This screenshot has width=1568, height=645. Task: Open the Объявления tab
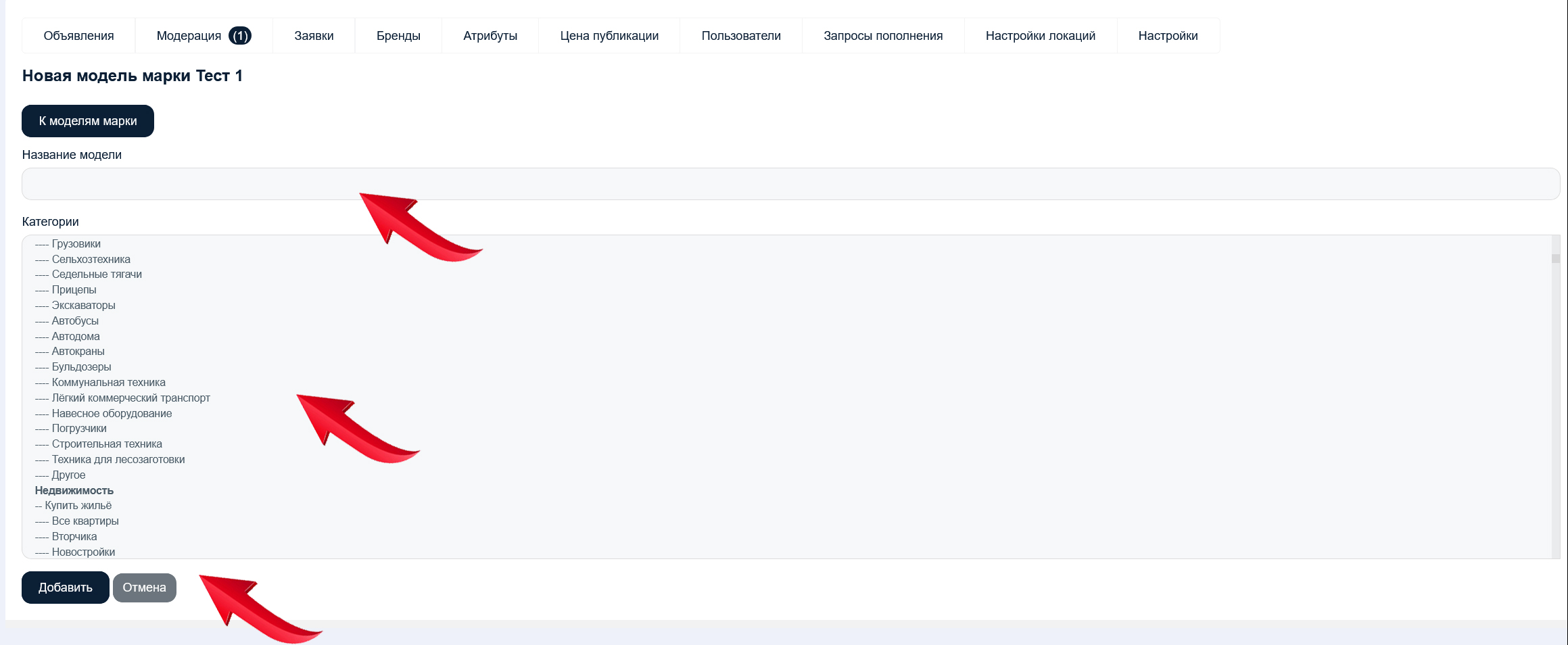(78, 36)
